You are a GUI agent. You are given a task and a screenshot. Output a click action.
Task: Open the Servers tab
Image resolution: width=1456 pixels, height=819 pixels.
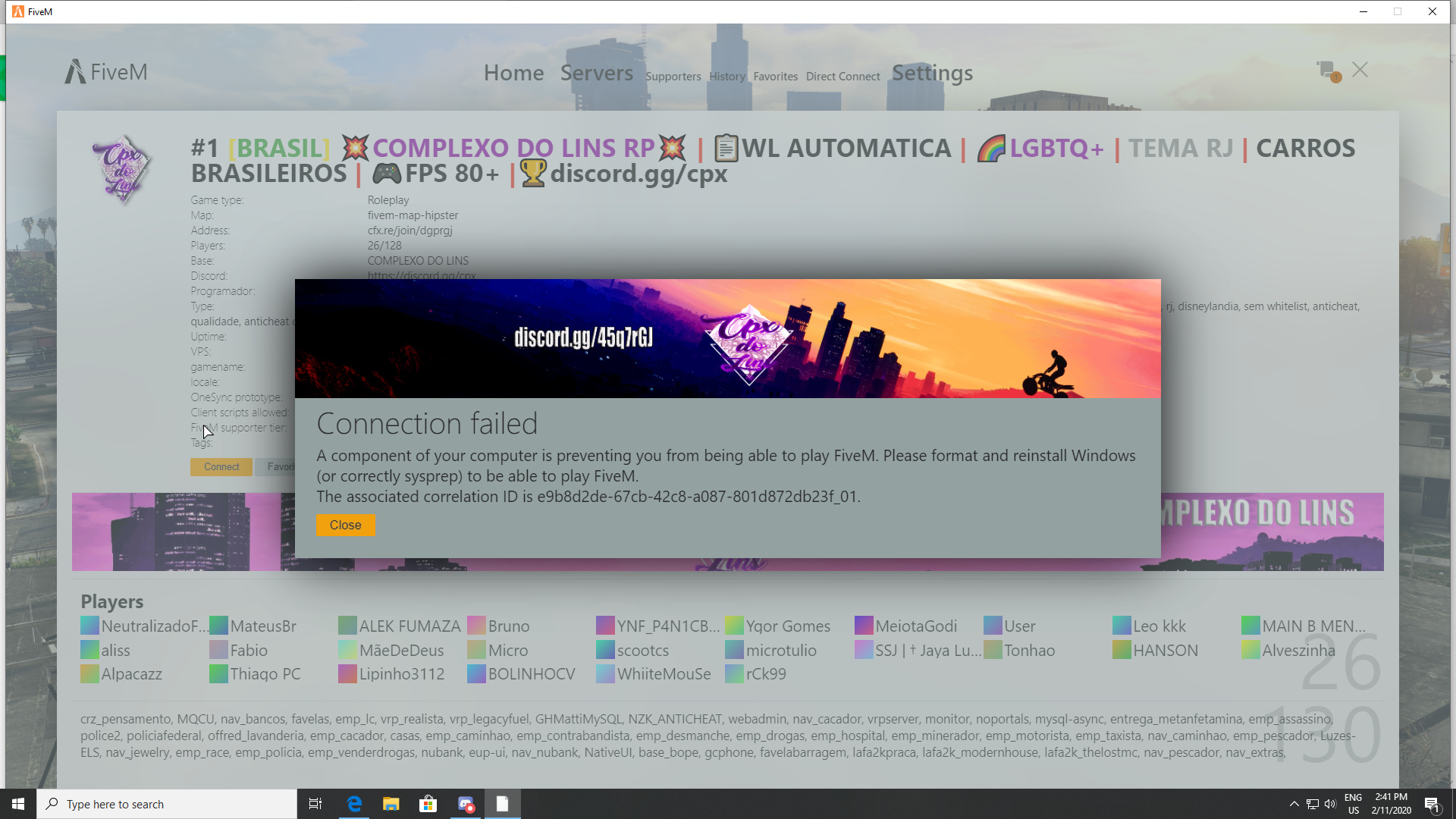point(596,73)
